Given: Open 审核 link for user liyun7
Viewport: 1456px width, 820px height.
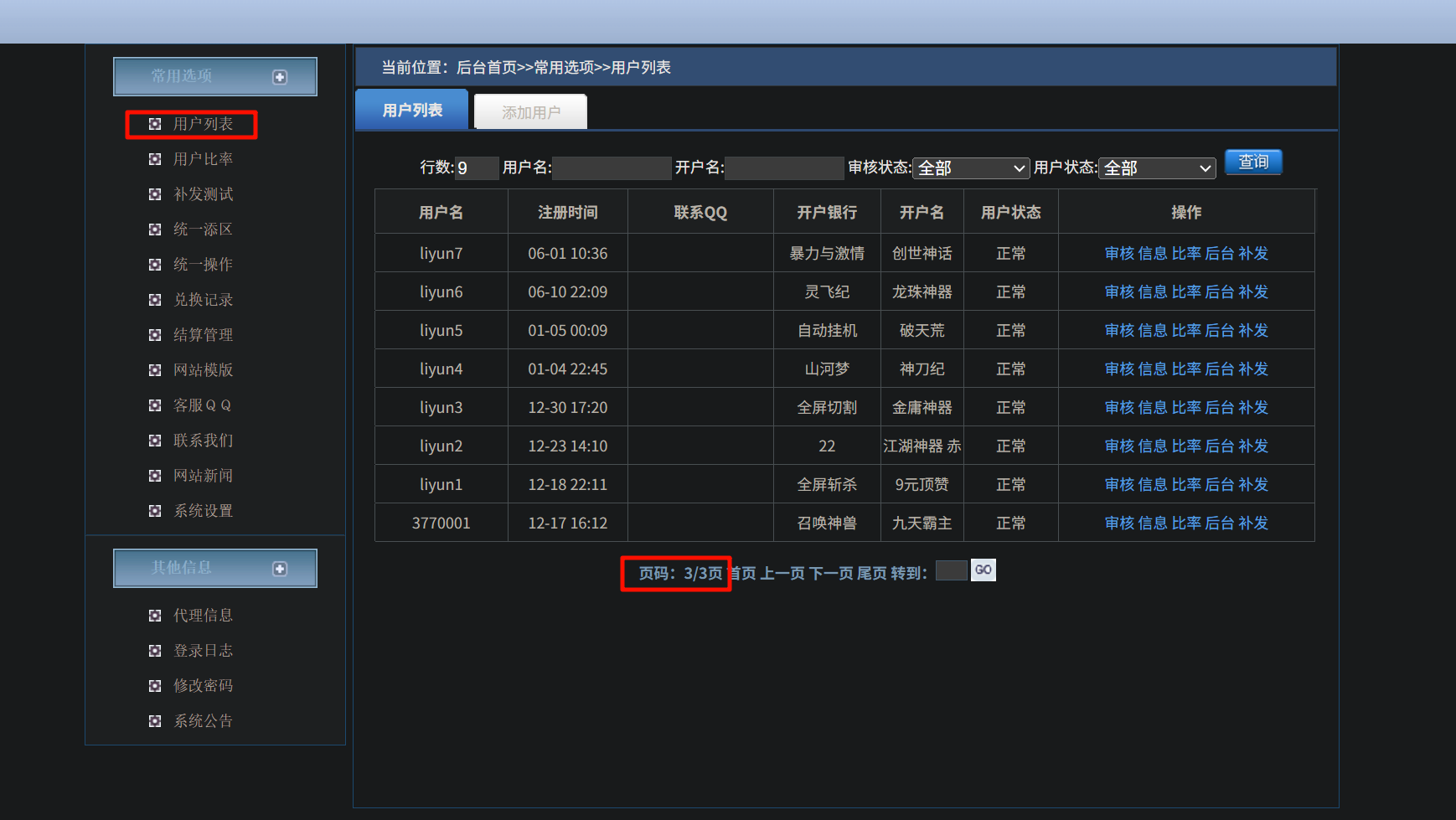Looking at the screenshot, I should pos(1118,254).
